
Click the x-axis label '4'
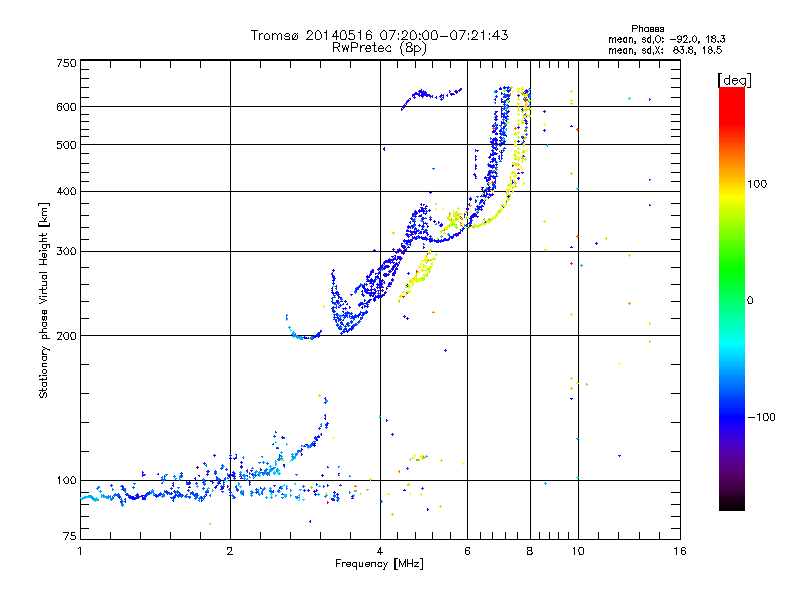380,551
